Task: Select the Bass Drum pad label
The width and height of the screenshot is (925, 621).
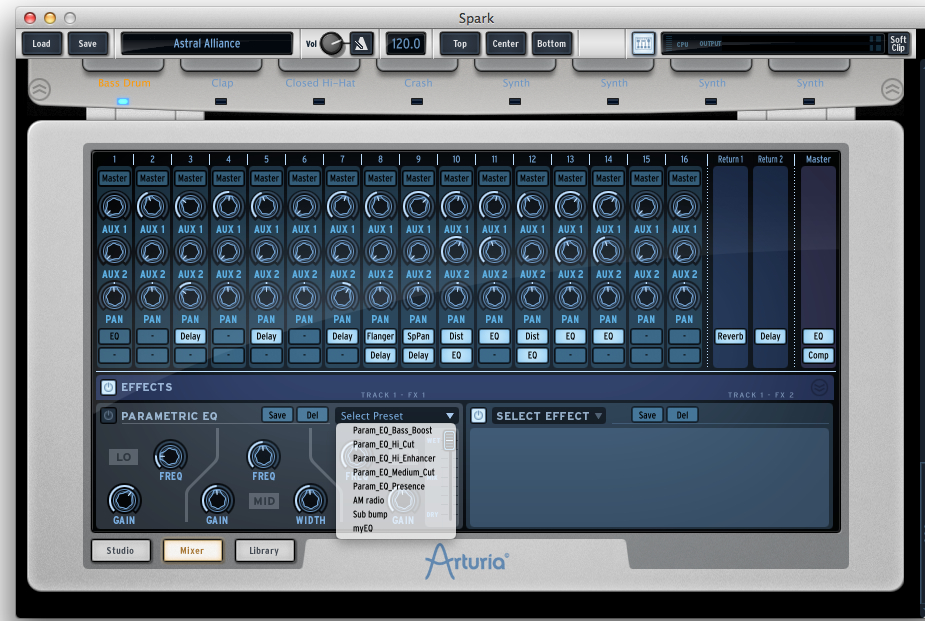Action: point(124,83)
